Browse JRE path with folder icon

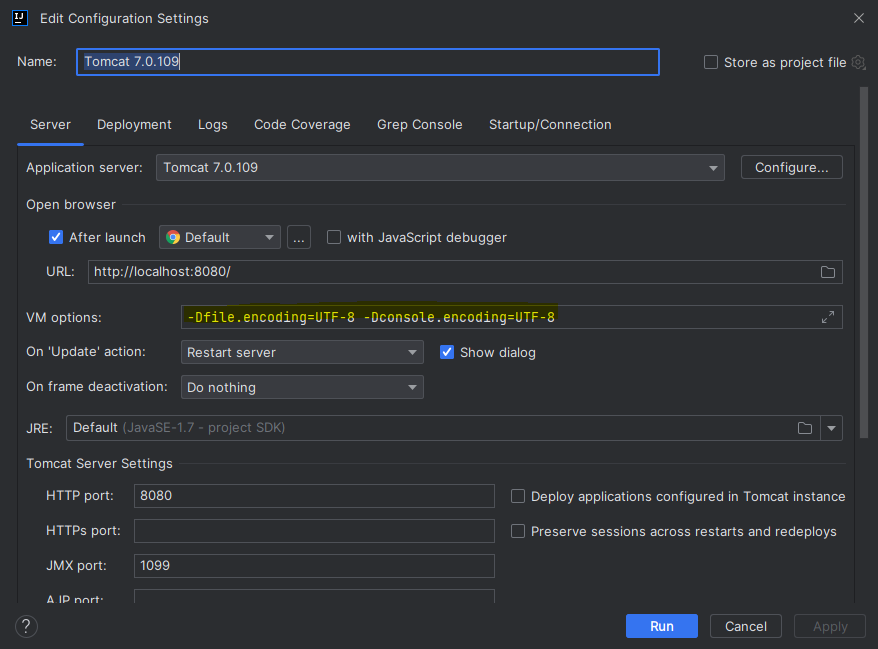pos(805,428)
